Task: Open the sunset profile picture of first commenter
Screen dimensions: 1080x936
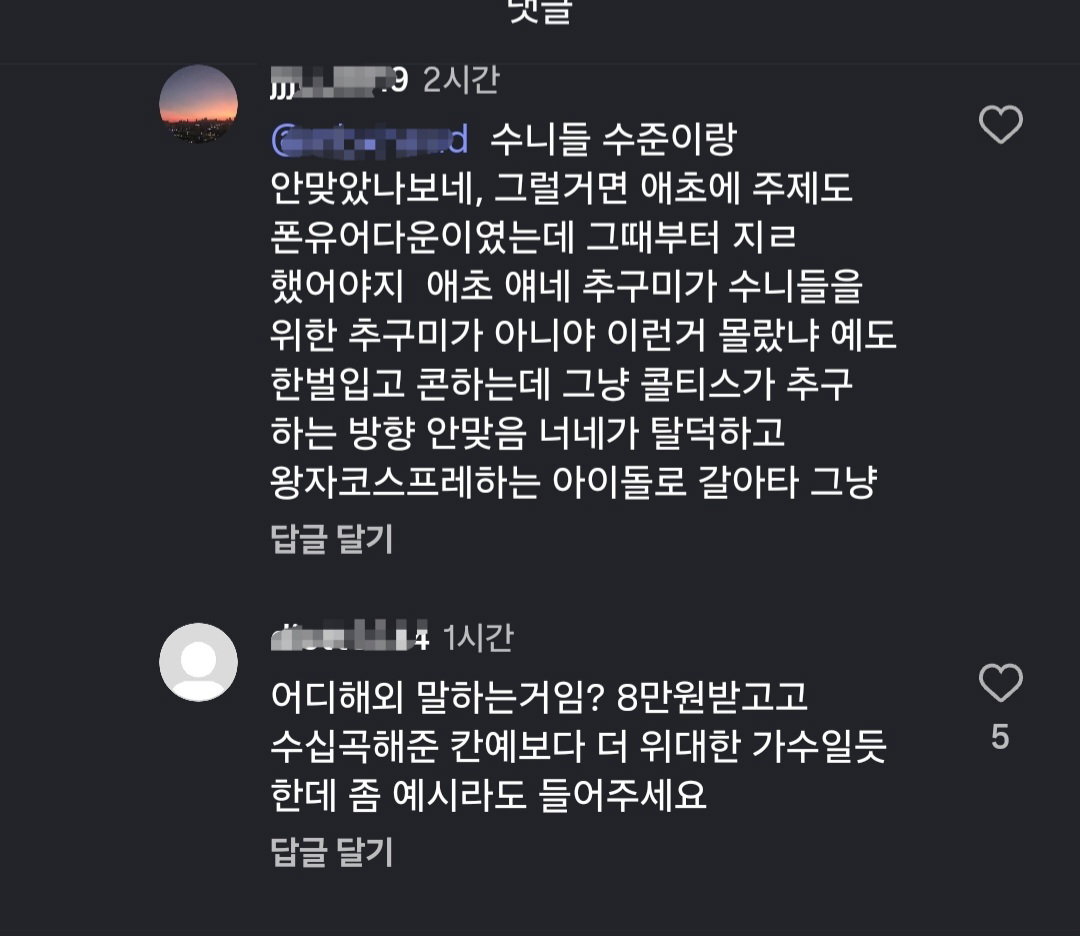Action: tap(198, 104)
